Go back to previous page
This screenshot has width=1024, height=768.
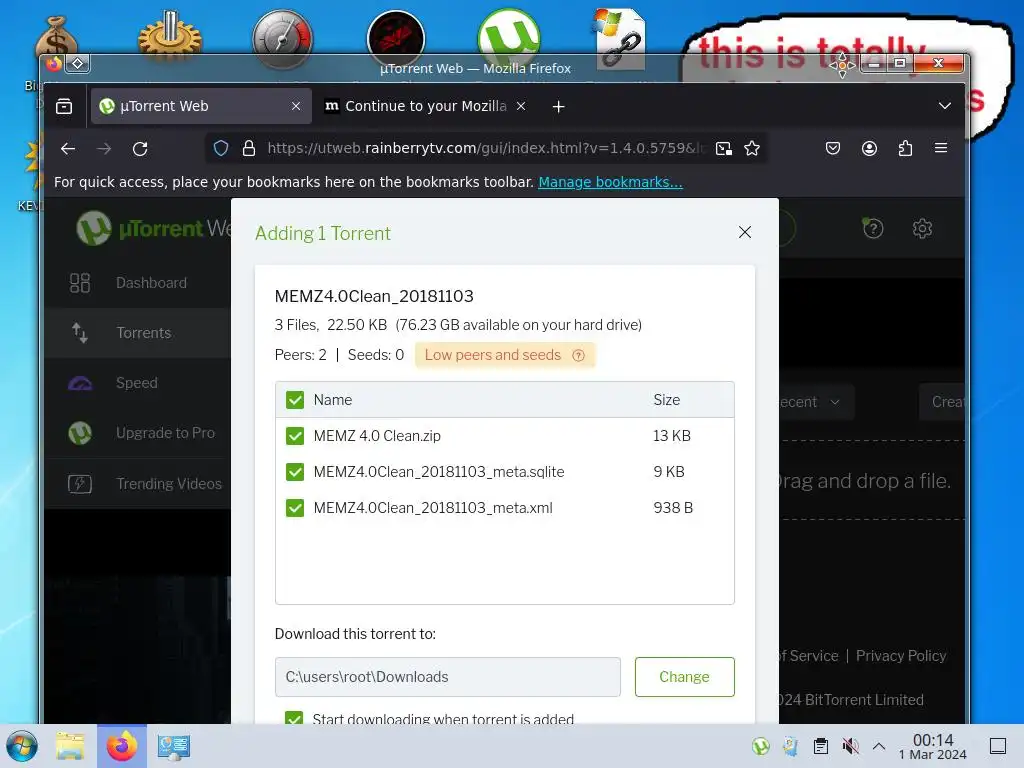point(68,149)
